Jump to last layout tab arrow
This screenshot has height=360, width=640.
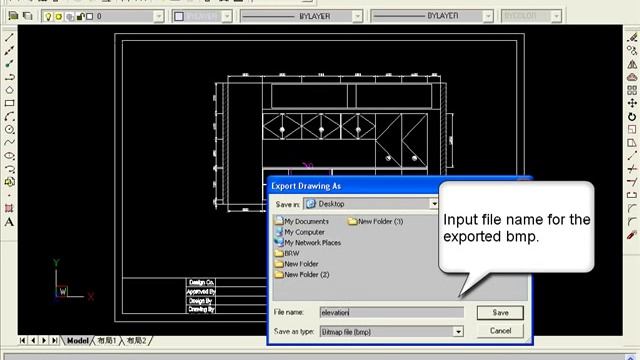54,340
